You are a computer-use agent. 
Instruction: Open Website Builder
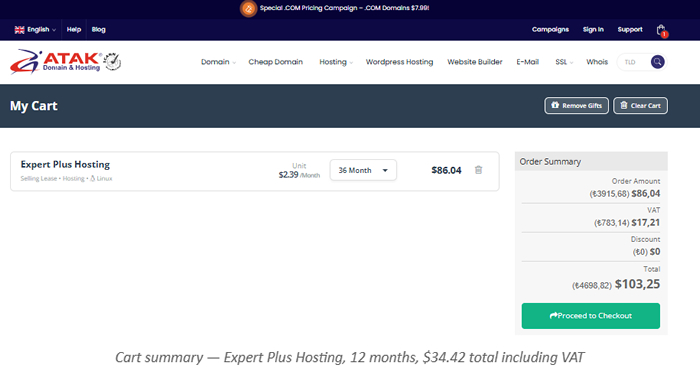tap(475, 62)
